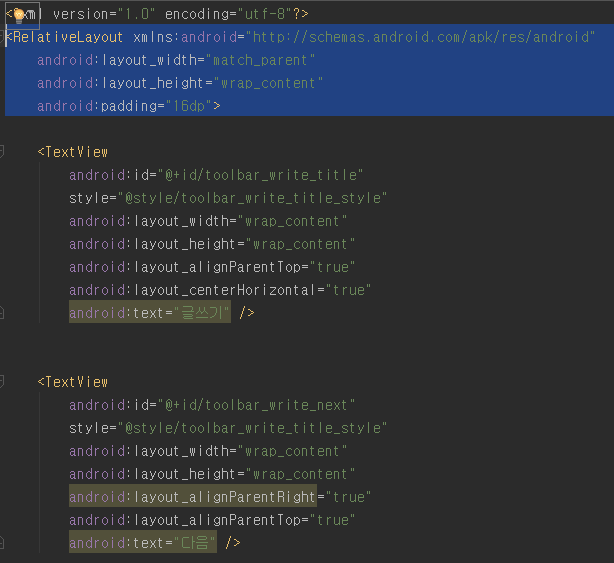614x563 pixels.
Task: Click style attribute under toolbar_write_next id
Action: tap(228, 428)
